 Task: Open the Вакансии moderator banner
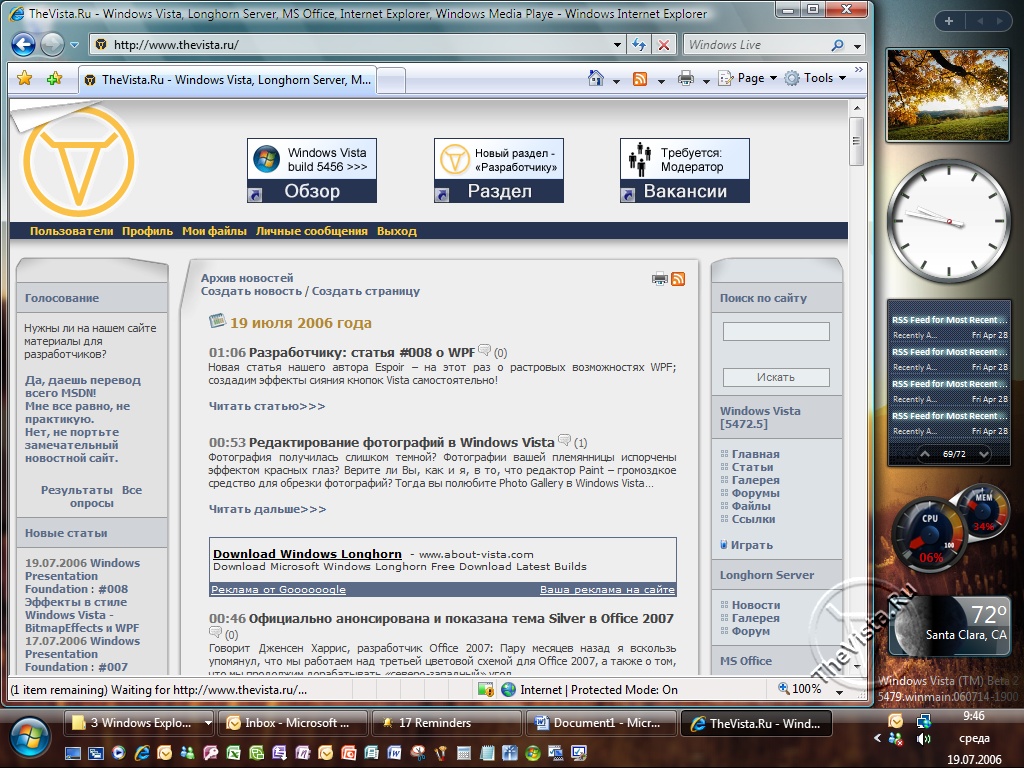tap(684, 170)
